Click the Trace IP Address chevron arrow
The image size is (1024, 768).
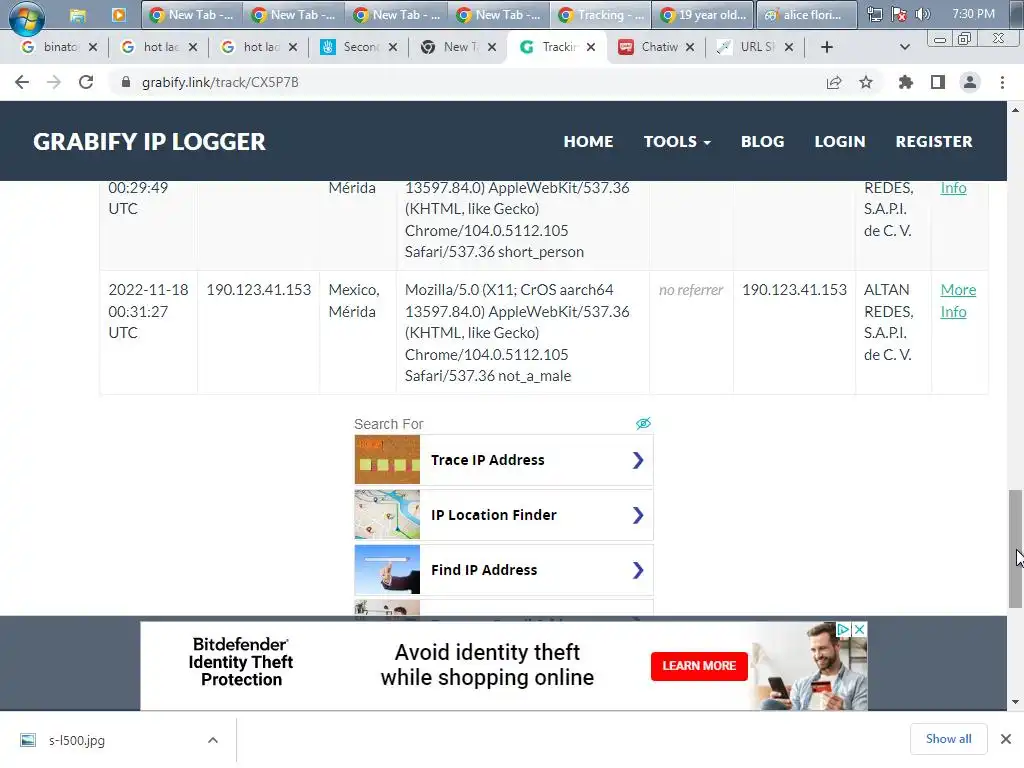(638, 460)
